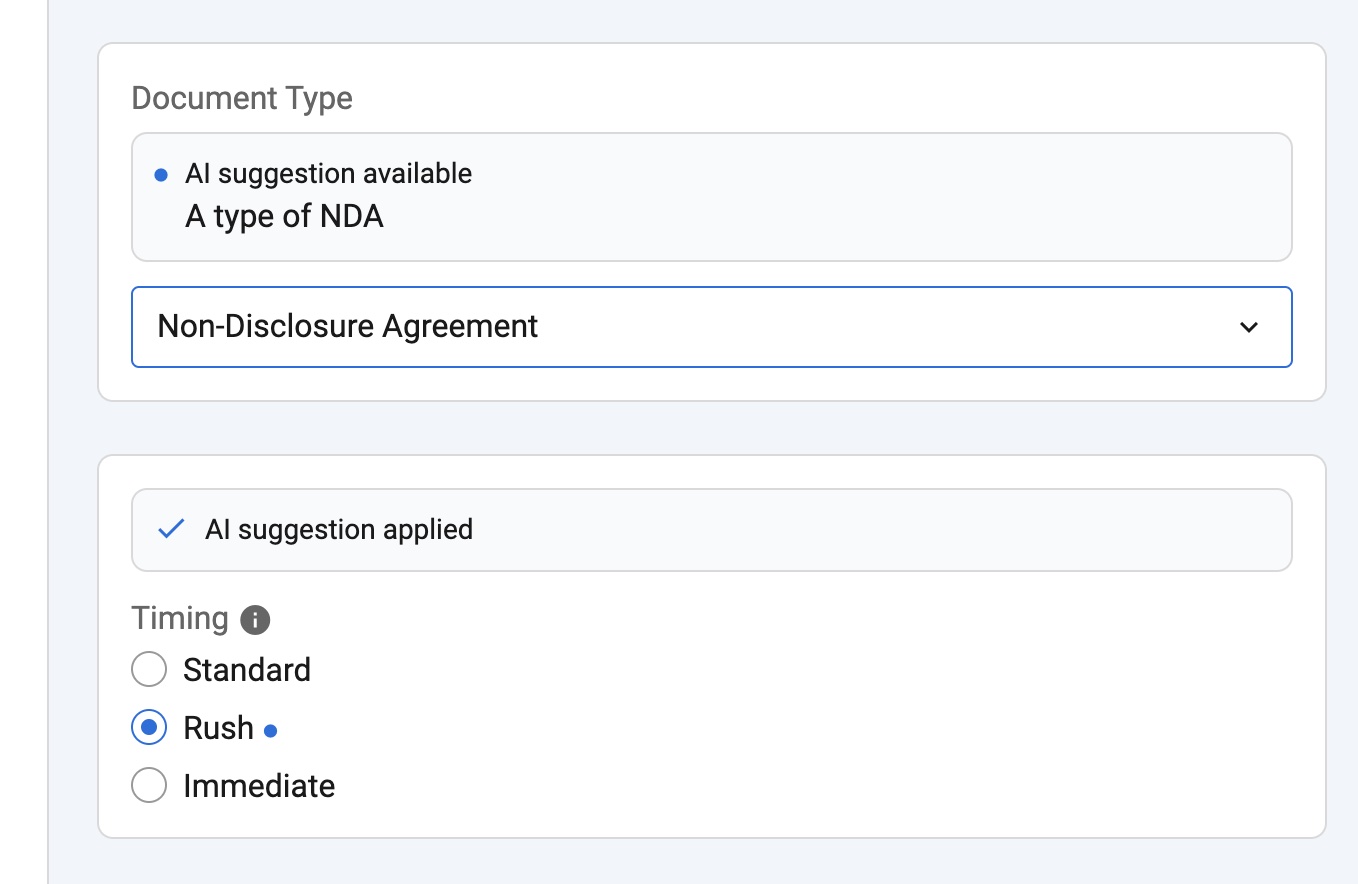1358x884 pixels.
Task: Click the info badge after the Timing label
Action: [x=254, y=620]
